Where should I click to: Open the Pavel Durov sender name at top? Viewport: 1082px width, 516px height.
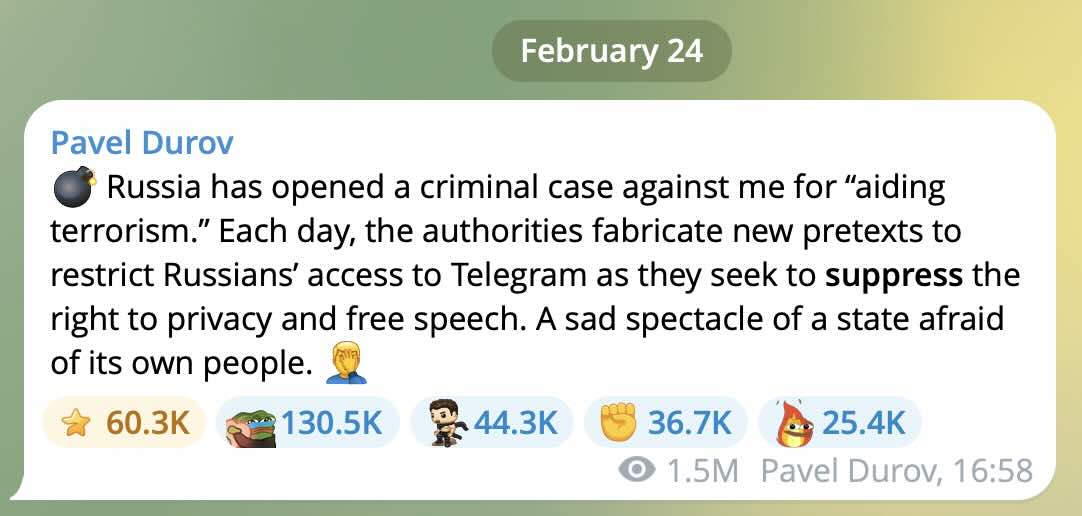pos(142,143)
